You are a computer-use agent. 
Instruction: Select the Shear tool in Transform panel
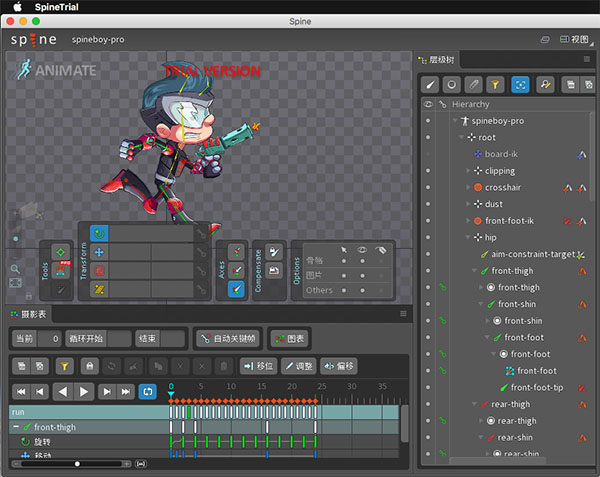[99, 290]
